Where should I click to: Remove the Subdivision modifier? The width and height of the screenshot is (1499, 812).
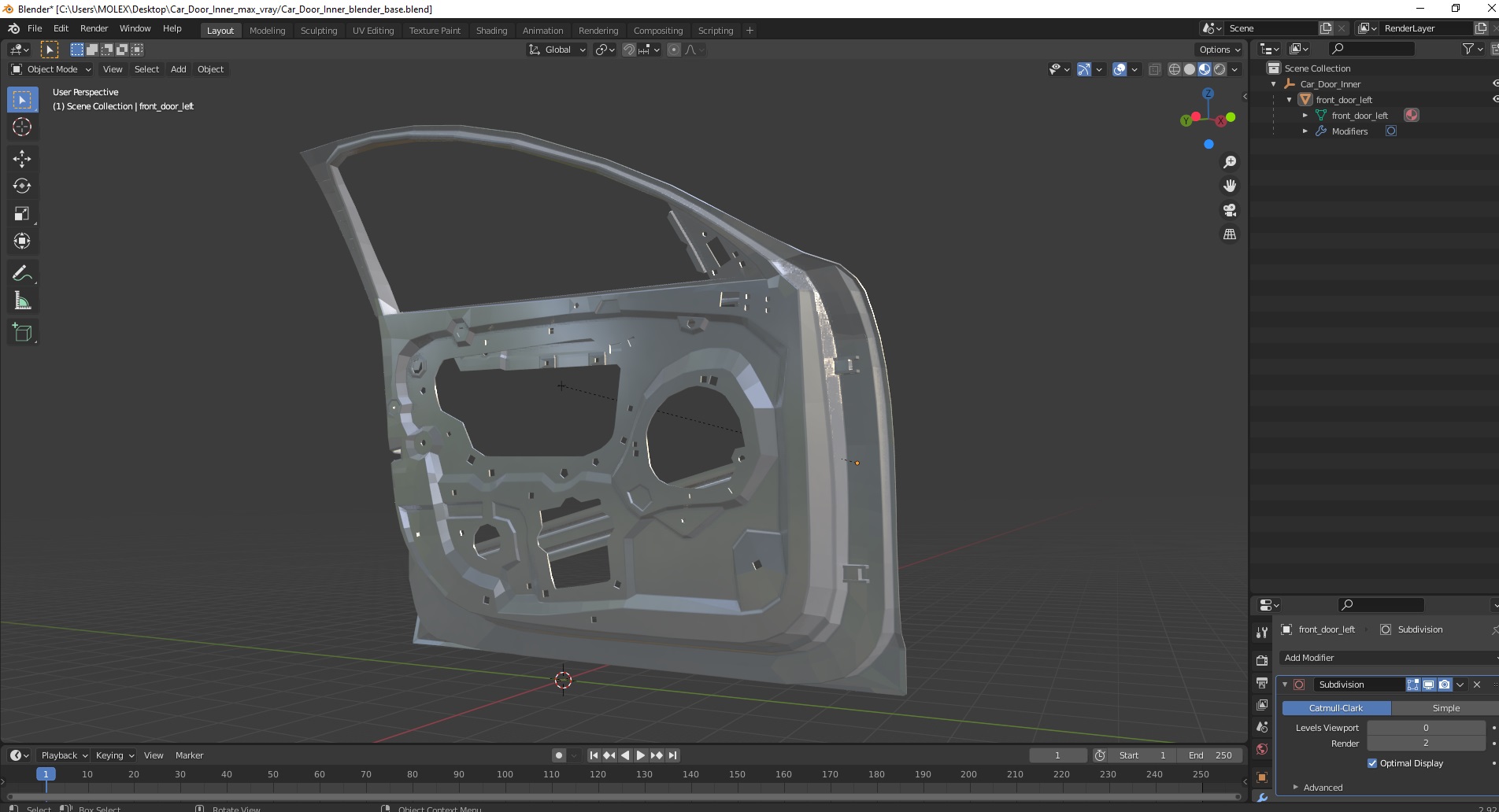1477,685
